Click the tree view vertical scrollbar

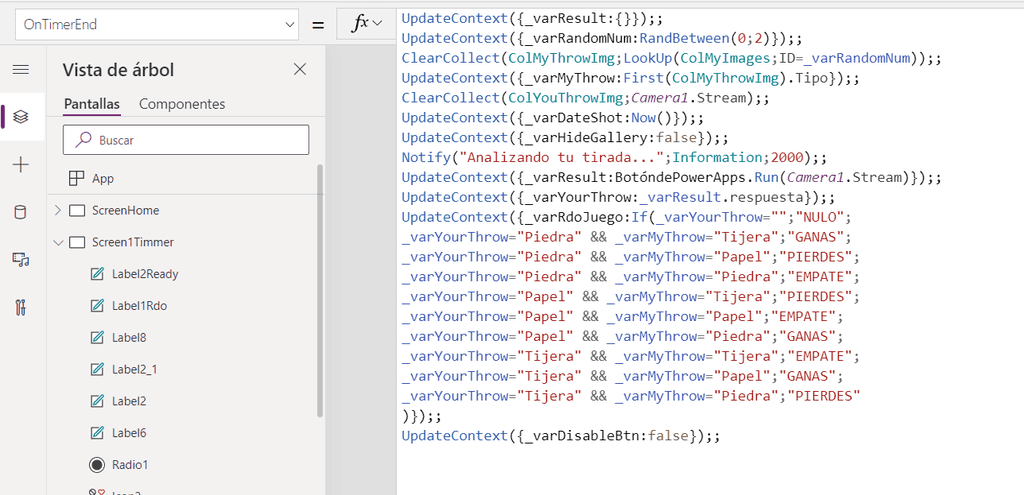(x=320, y=291)
